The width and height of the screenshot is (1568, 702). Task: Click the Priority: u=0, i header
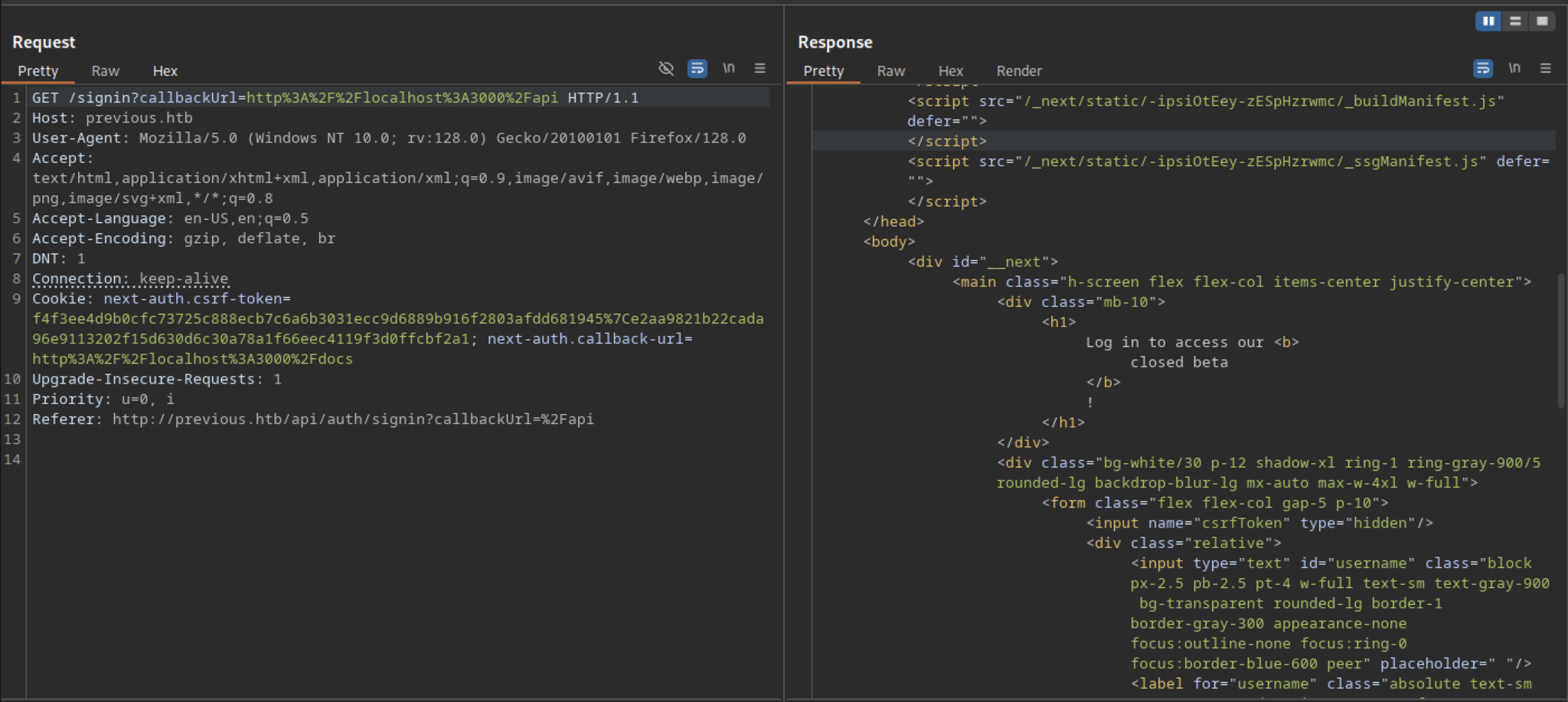[x=103, y=399]
